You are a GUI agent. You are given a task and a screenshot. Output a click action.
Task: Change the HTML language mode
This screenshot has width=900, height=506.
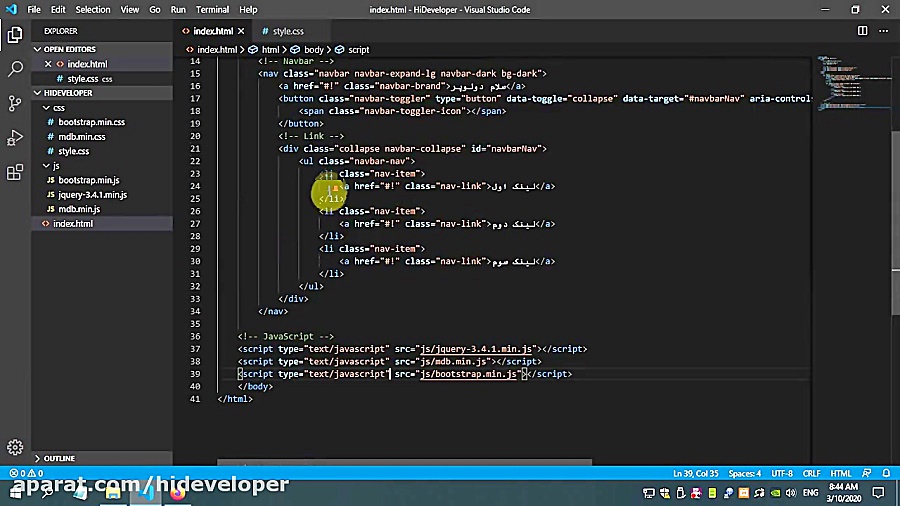click(840, 473)
